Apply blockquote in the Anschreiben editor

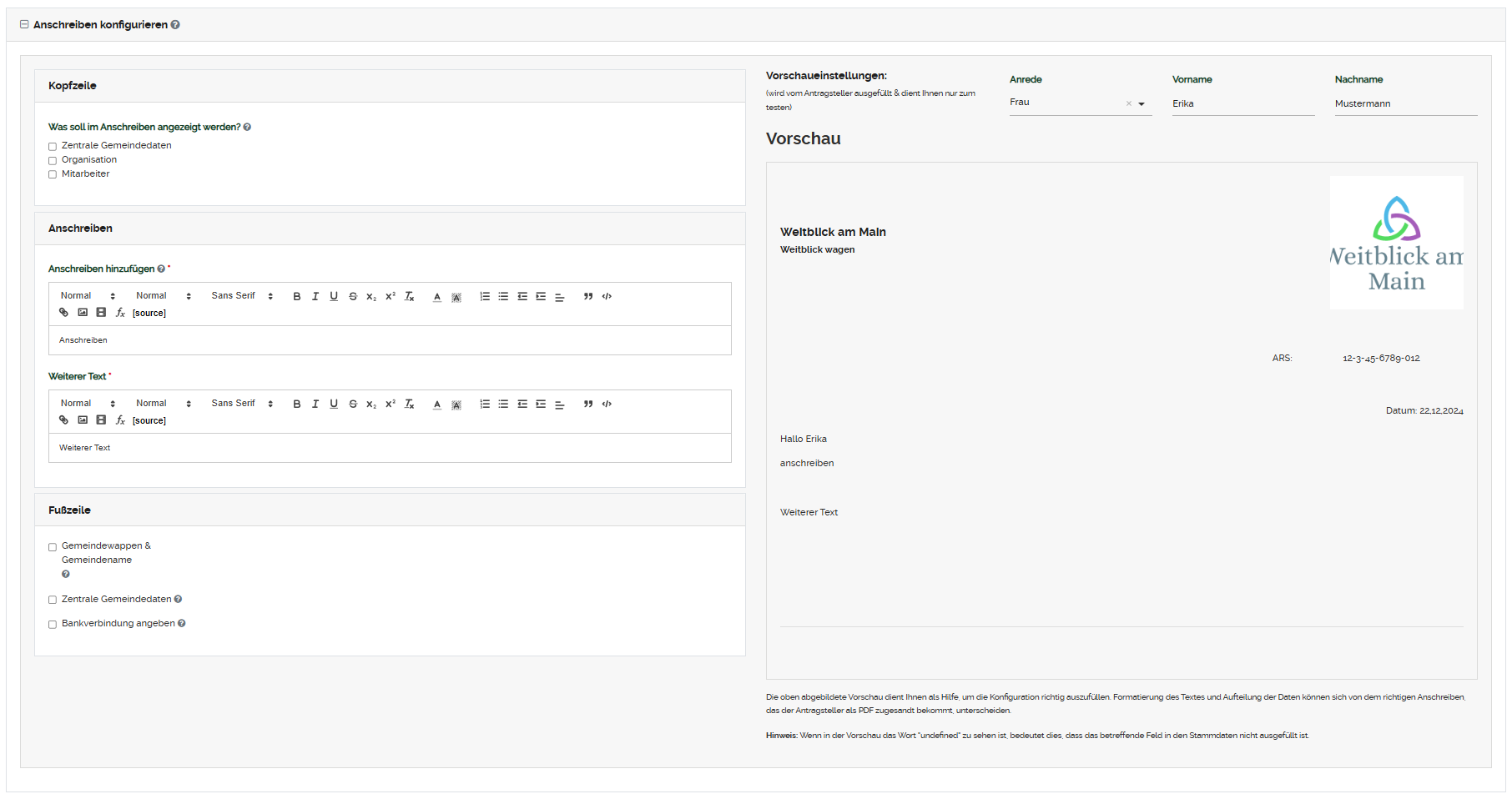coord(588,296)
